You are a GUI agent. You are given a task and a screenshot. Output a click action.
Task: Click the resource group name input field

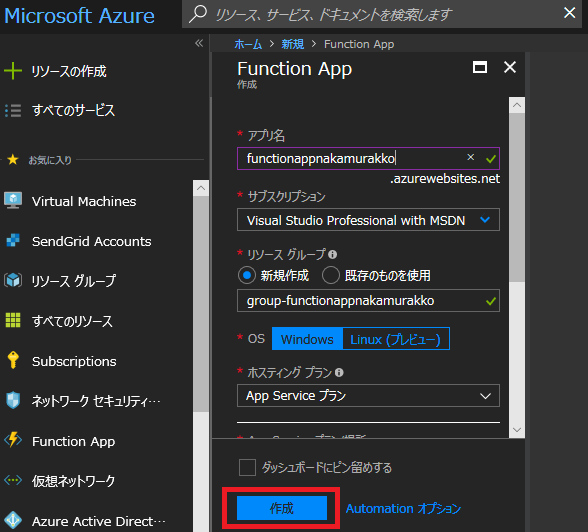(x=368, y=300)
